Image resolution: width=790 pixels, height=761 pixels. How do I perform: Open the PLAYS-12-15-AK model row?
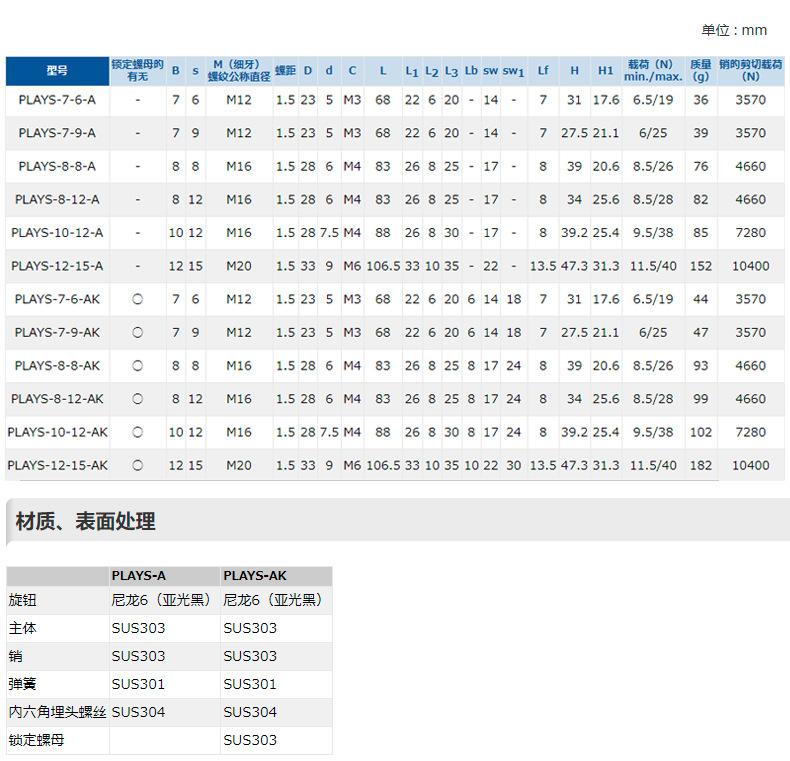click(57, 465)
